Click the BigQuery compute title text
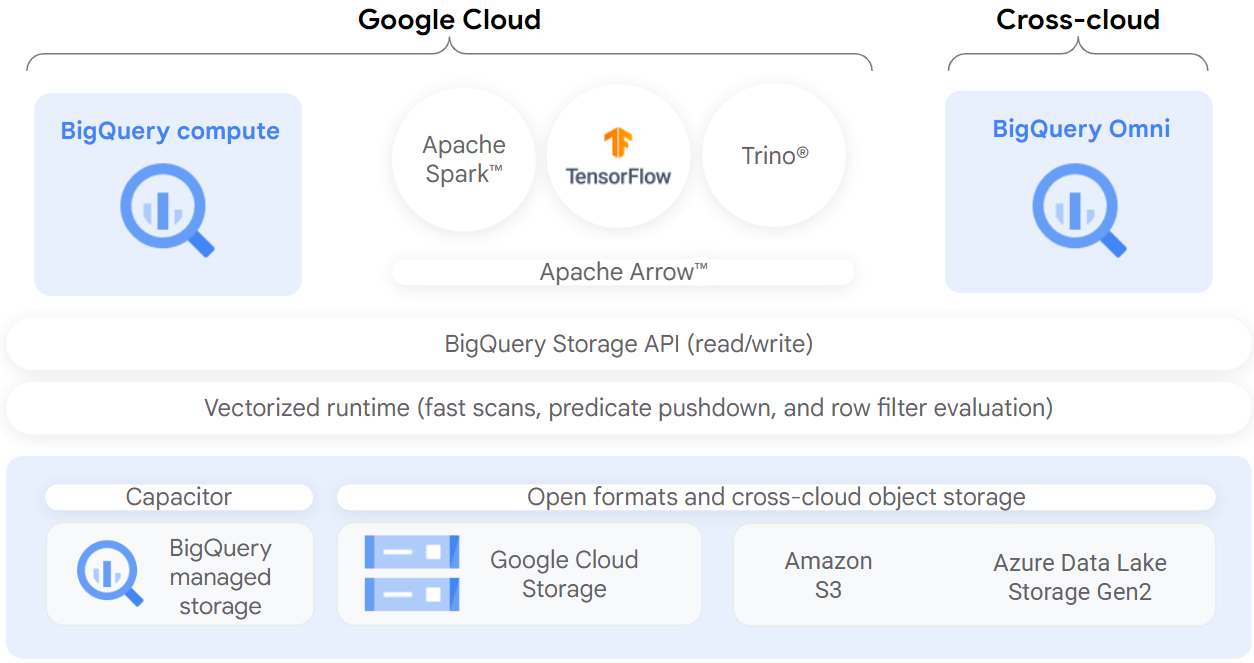This screenshot has height=663, width=1254. (x=170, y=131)
